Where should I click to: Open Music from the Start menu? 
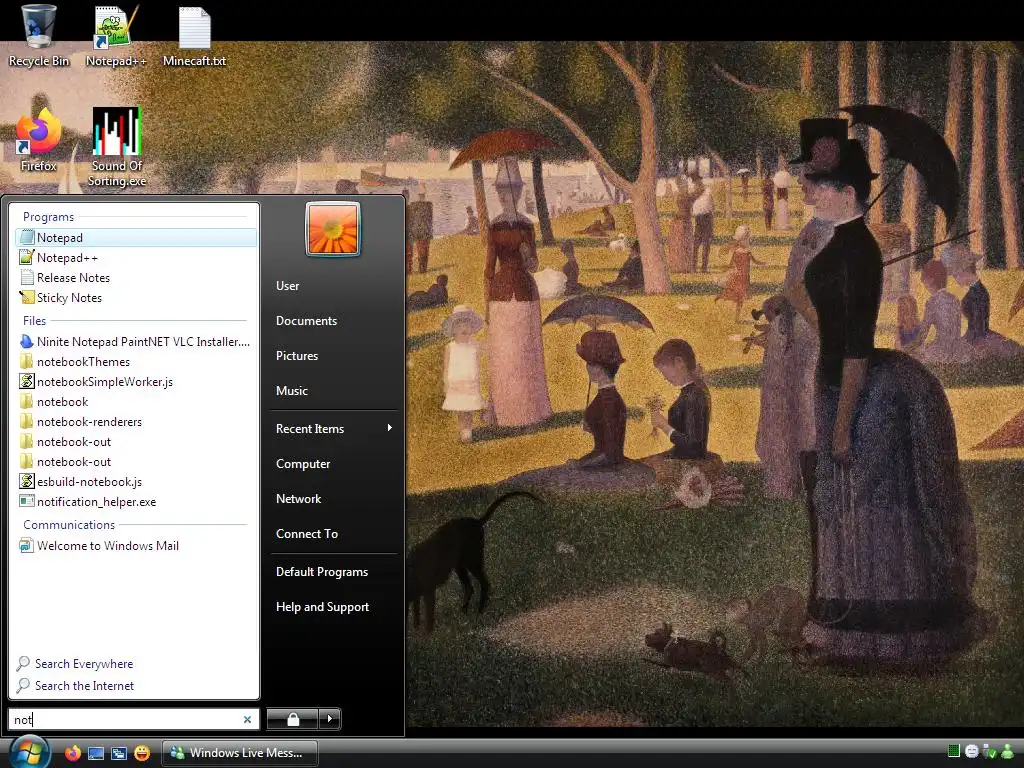334,391
